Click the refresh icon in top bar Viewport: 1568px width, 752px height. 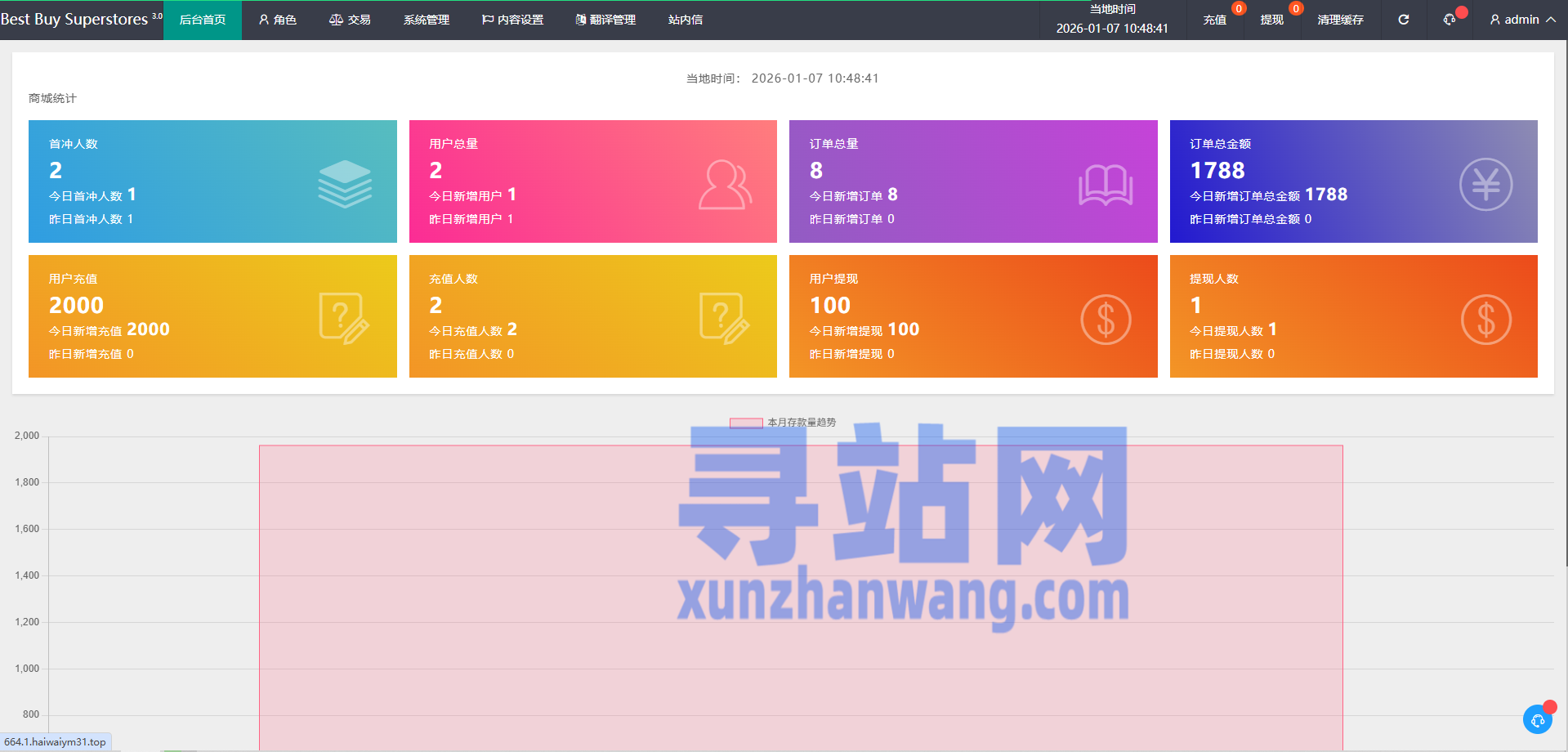click(x=1403, y=20)
